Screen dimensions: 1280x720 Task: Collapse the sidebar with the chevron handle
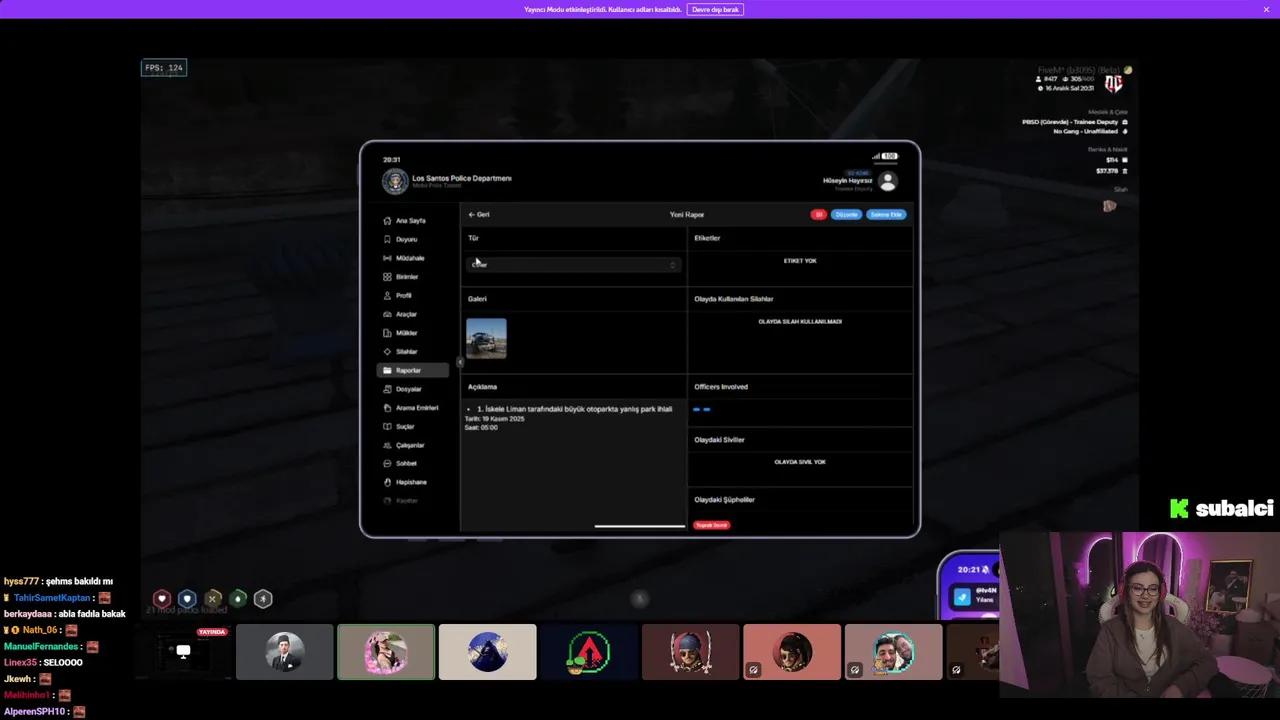pos(460,362)
